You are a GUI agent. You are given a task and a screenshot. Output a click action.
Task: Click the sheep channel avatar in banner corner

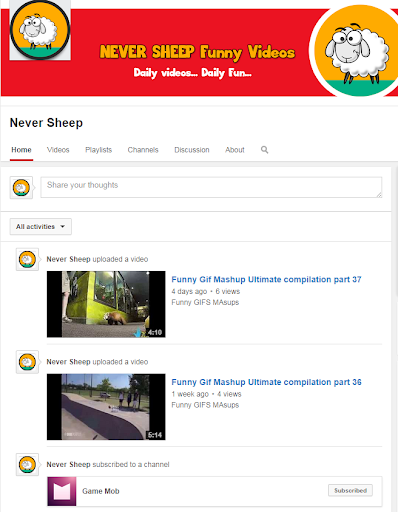point(40,30)
